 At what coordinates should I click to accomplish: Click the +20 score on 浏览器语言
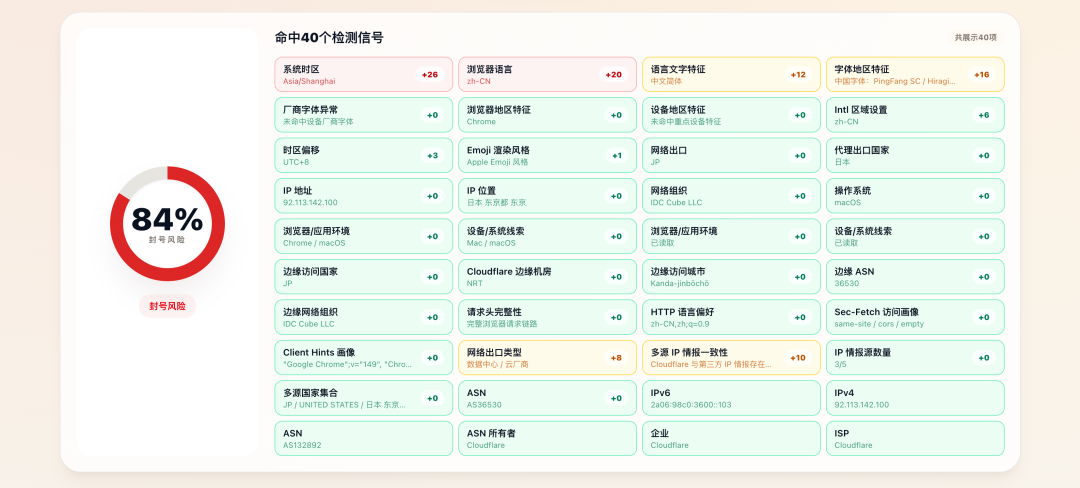(613, 74)
